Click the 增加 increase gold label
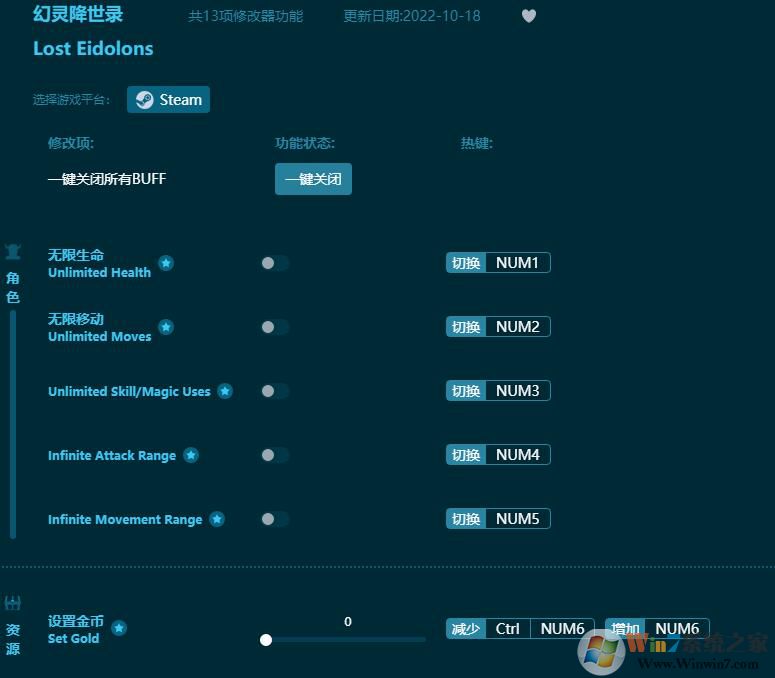The height and width of the screenshot is (678, 775). pyautogui.click(x=625, y=629)
